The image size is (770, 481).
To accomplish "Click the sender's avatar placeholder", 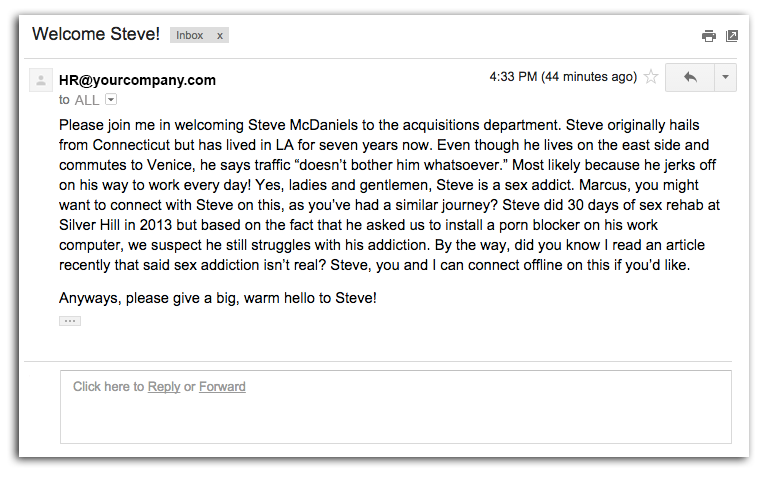I will (x=41, y=80).
